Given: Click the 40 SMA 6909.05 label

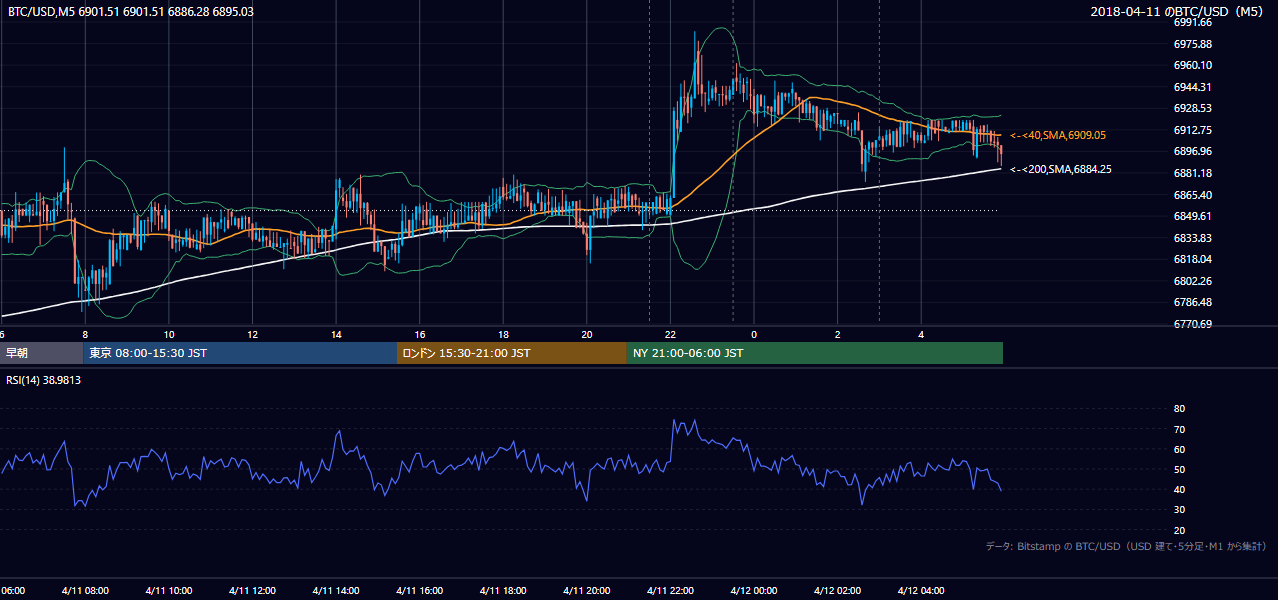Looking at the screenshot, I should click(1058, 134).
